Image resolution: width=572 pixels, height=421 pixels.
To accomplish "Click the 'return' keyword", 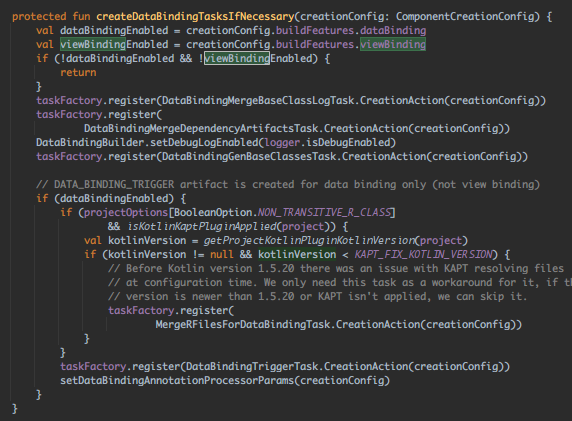I will [78, 73].
